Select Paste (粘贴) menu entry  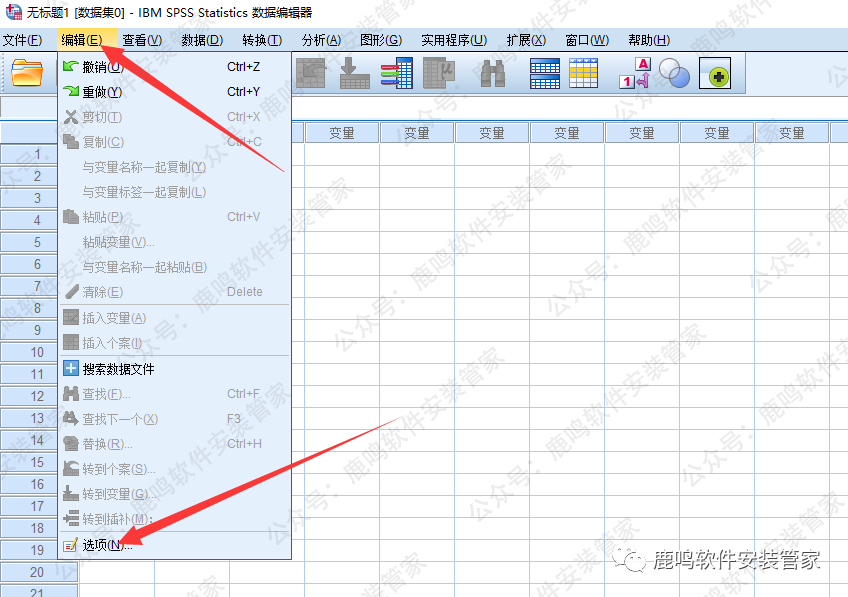tap(174, 217)
